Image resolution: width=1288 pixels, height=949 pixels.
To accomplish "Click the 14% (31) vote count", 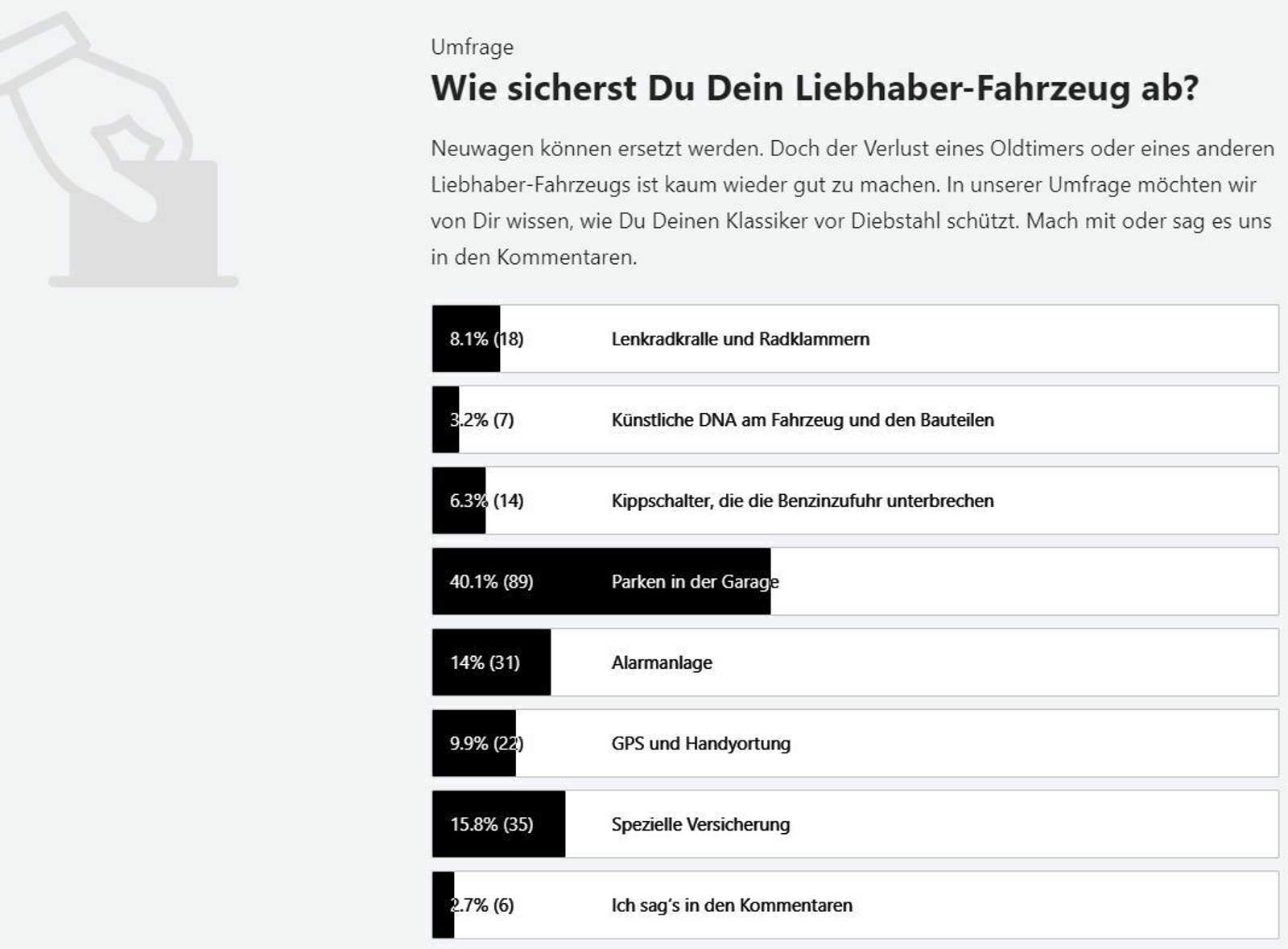I will point(485,662).
